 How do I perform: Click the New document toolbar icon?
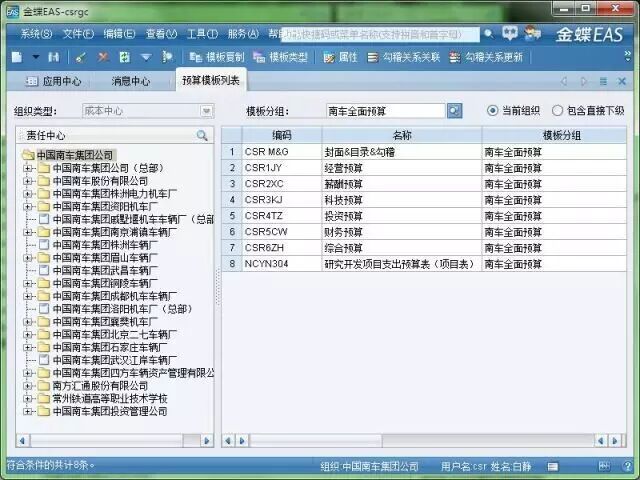[17, 57]
